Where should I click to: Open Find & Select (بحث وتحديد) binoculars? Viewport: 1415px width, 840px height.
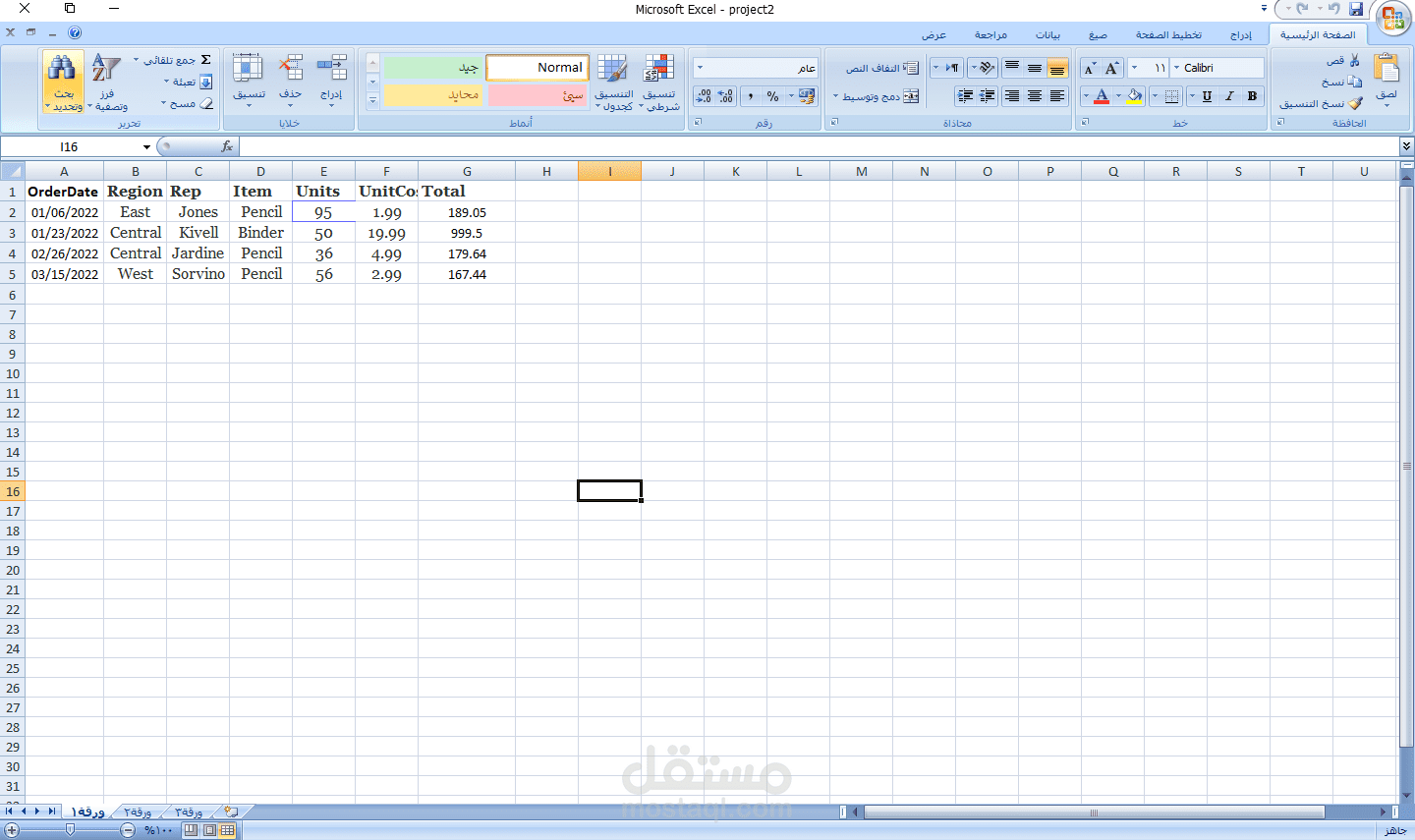click(63, 83)
